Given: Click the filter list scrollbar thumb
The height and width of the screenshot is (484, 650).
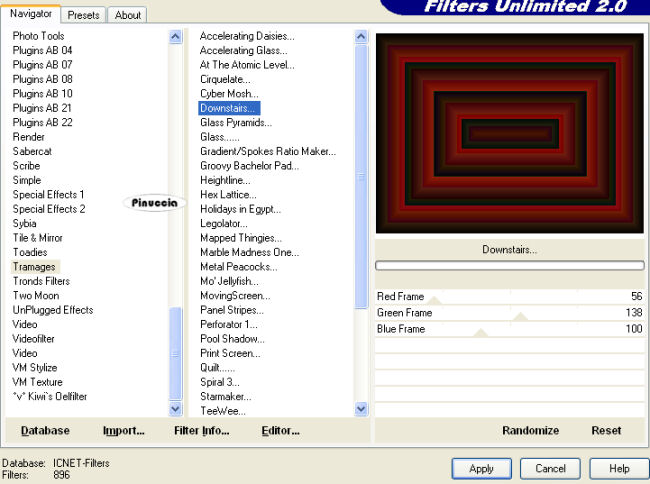Looking at the screenshot, I should point(361,177).
